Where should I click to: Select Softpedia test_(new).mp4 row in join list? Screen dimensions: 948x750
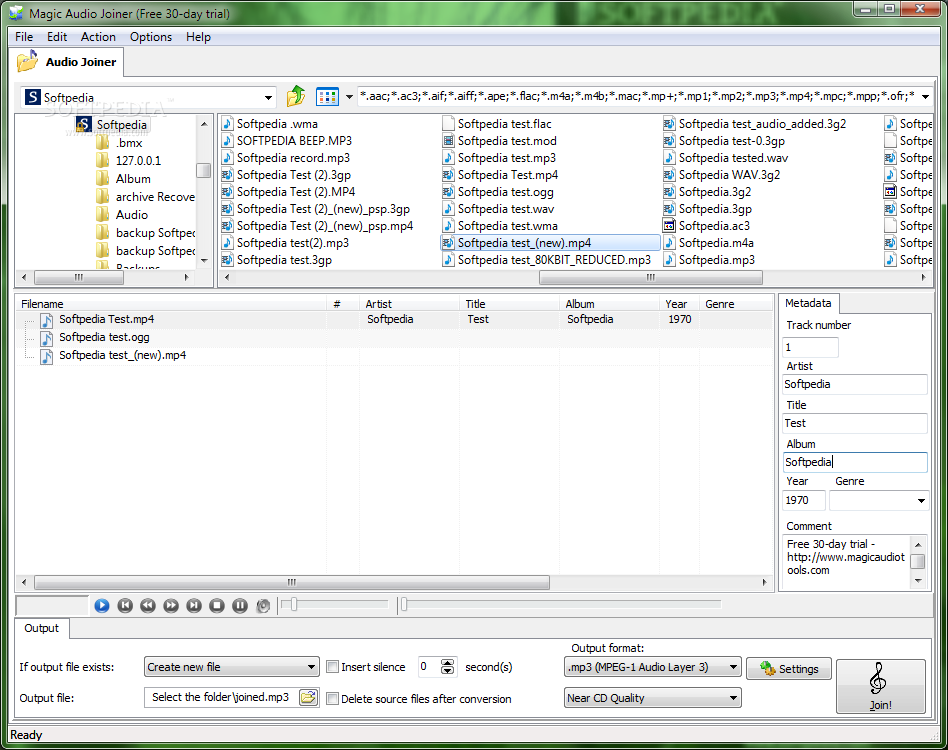point(395,355)
